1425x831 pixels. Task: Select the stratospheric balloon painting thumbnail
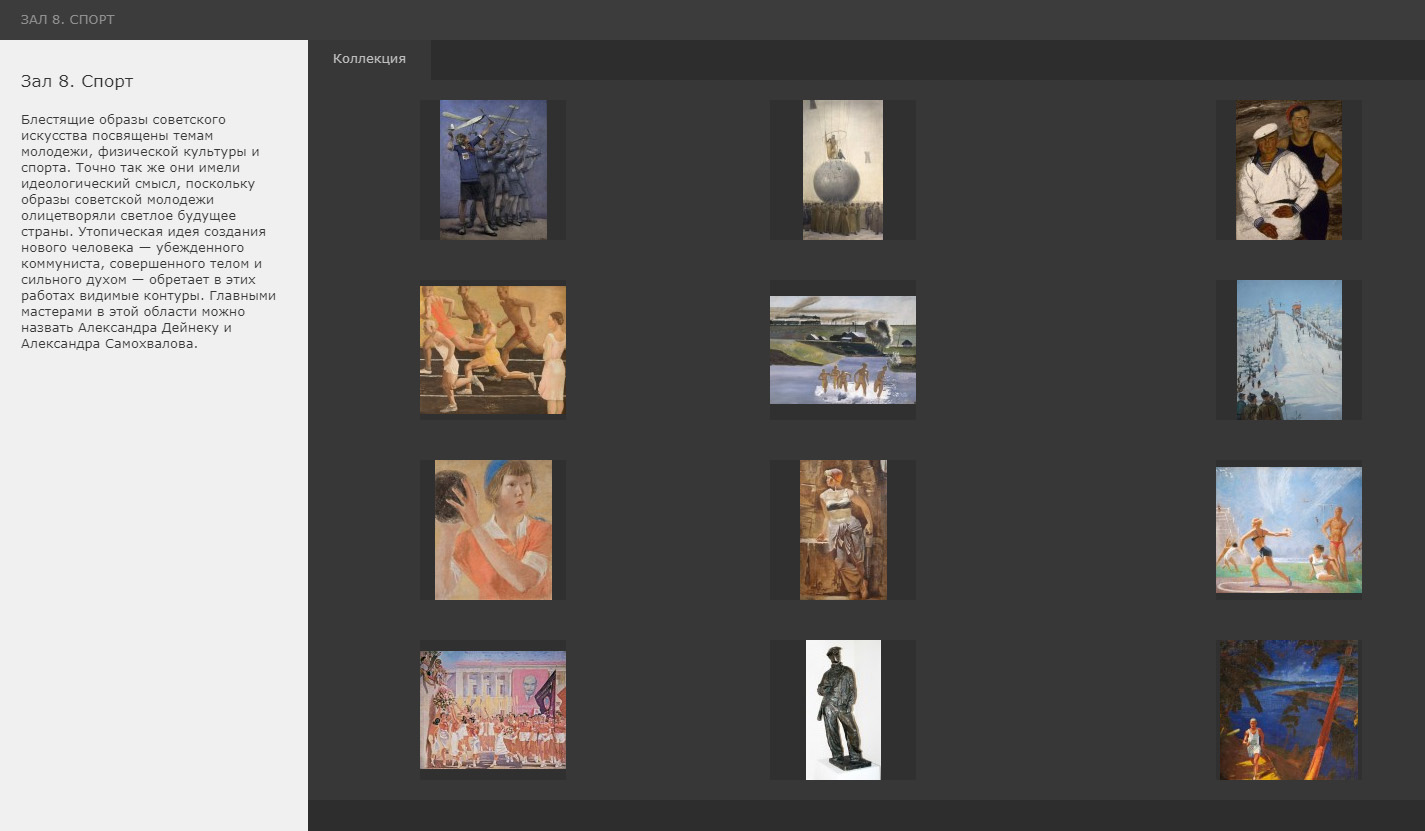(x=842, y=169)
